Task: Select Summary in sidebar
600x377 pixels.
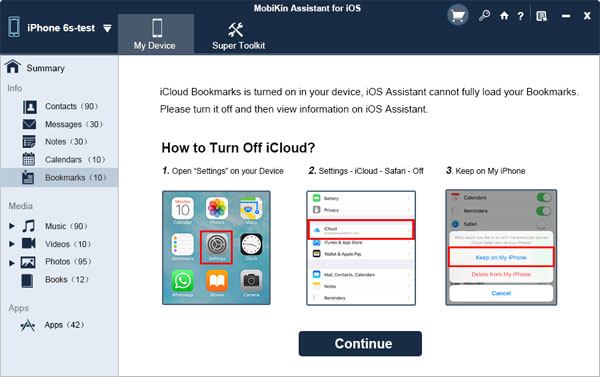Action: pos(46,68)
